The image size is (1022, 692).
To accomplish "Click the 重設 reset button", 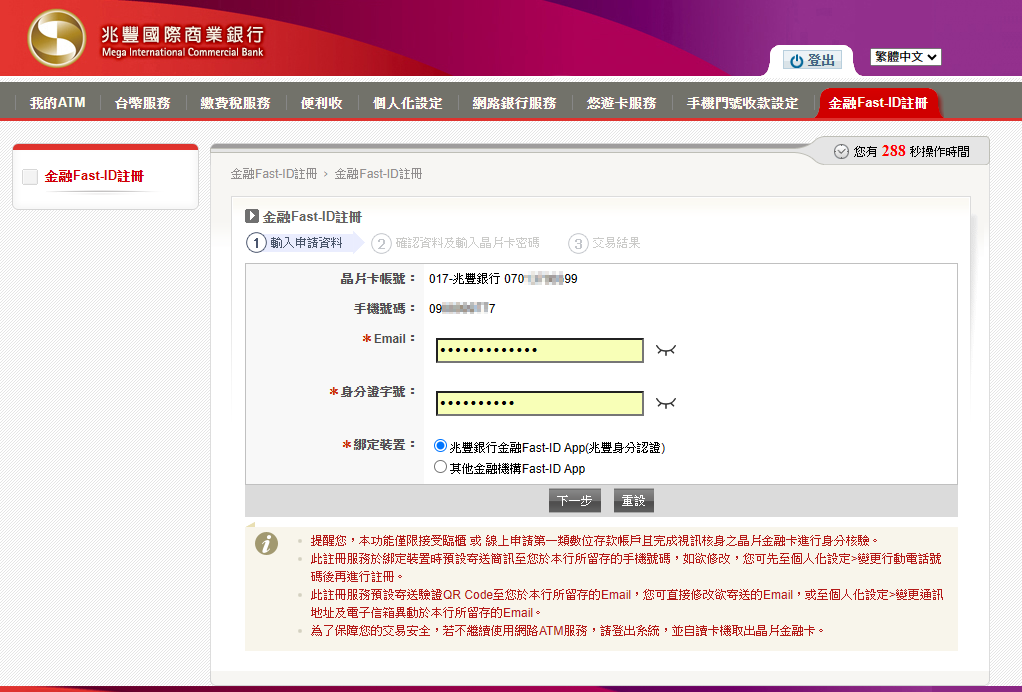I will tap(633, 500).
